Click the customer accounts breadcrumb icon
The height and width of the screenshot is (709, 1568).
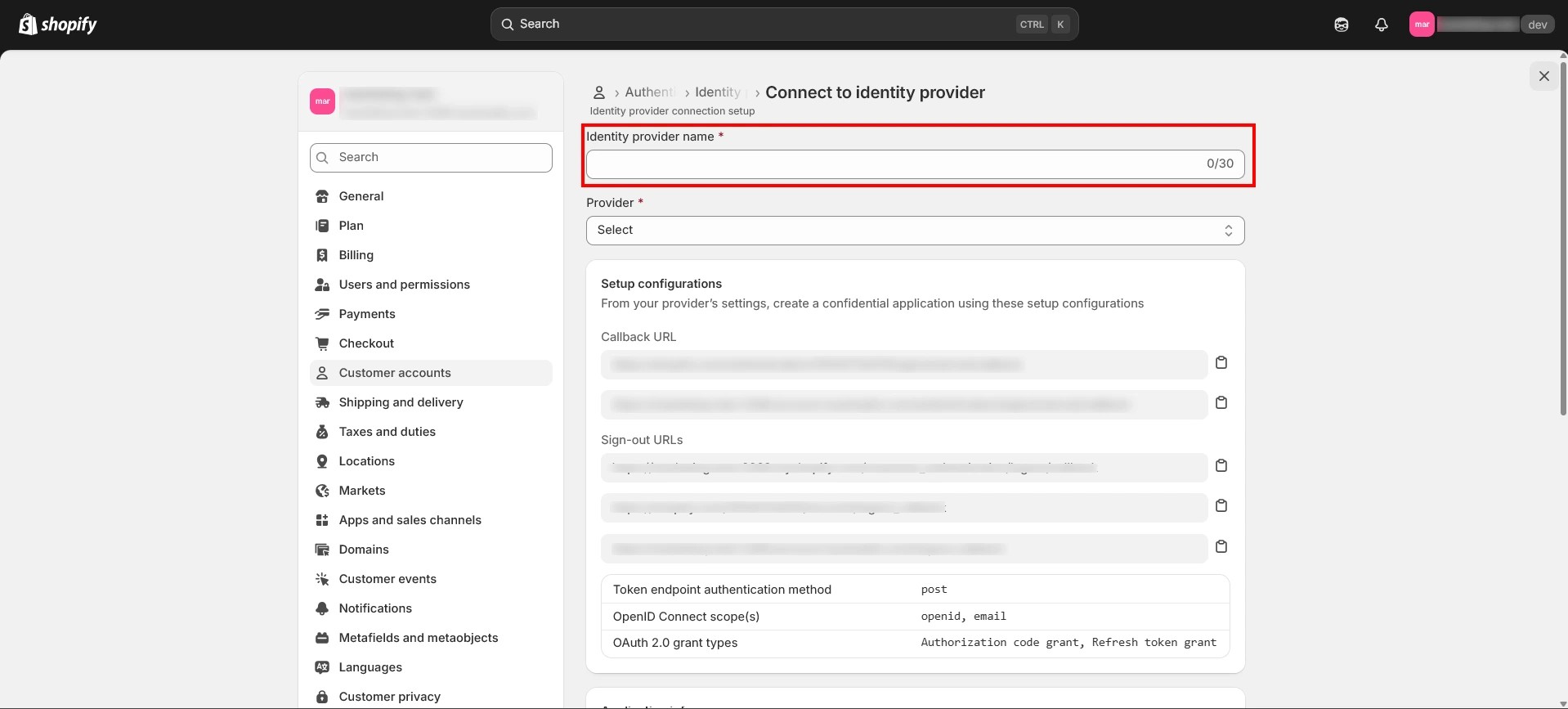599,92
